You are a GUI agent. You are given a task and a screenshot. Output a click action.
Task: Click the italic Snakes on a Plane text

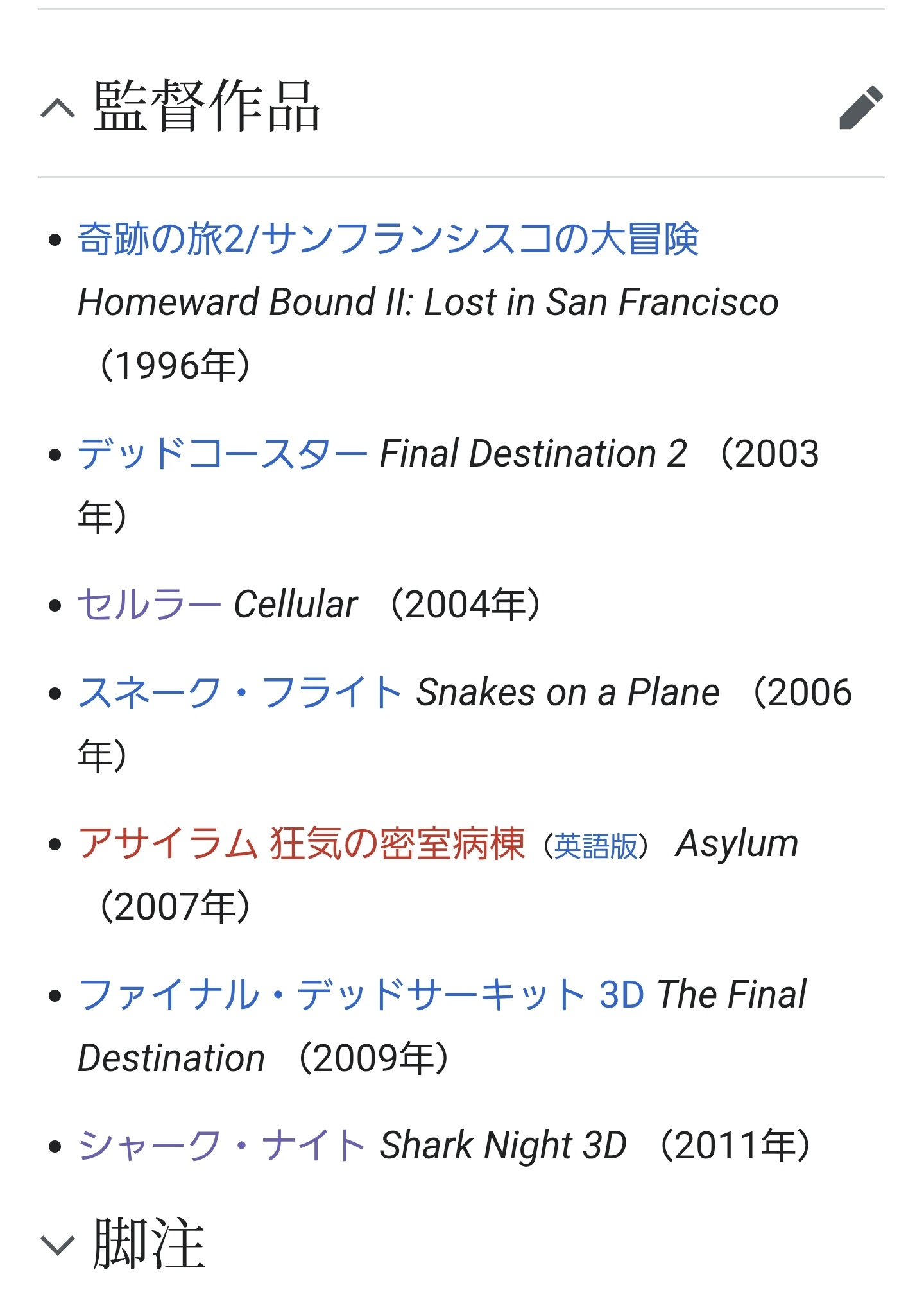coord(568,692)
